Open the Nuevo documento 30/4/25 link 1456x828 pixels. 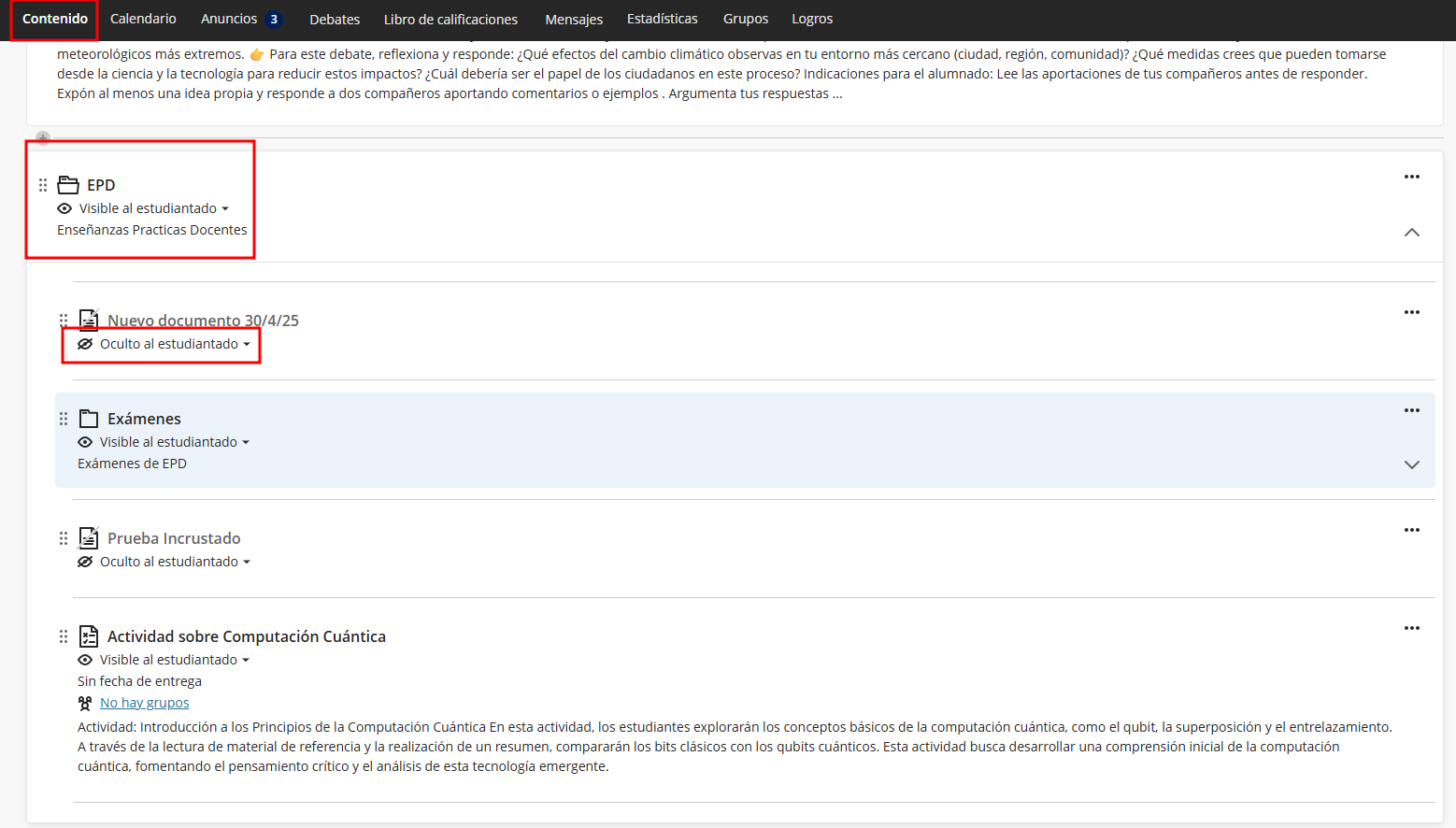tap(203, 321)
